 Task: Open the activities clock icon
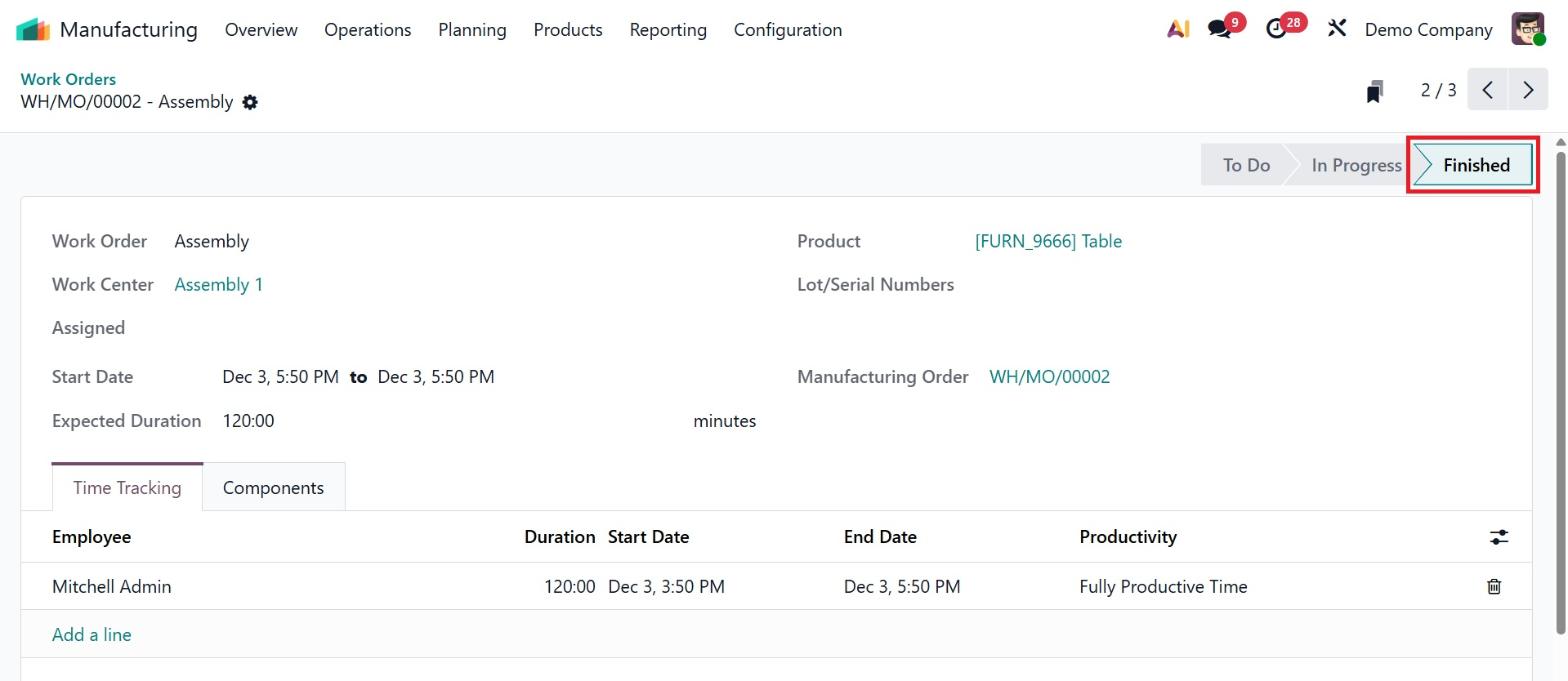pos(1276,29)
